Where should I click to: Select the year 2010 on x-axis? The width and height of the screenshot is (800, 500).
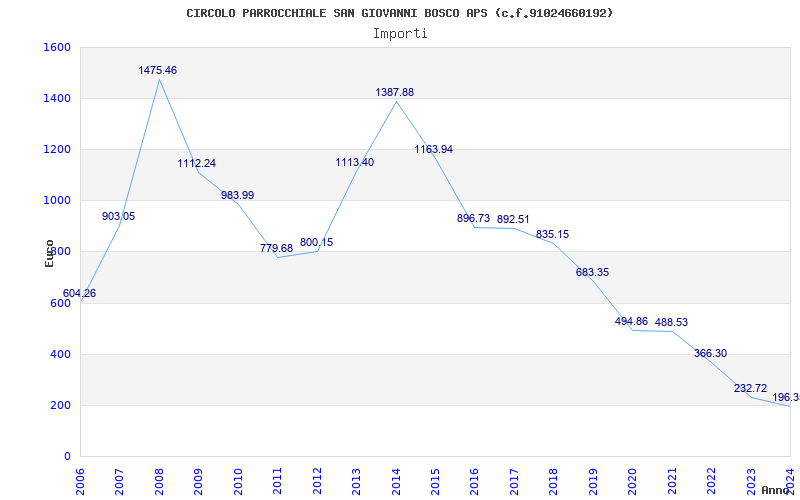click(238, 481)
